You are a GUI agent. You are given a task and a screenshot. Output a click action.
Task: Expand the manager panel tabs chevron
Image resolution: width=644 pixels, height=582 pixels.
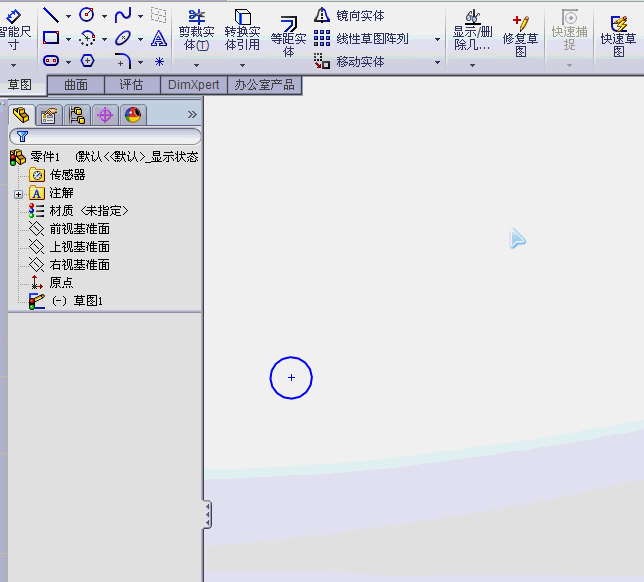coord(192,115)
